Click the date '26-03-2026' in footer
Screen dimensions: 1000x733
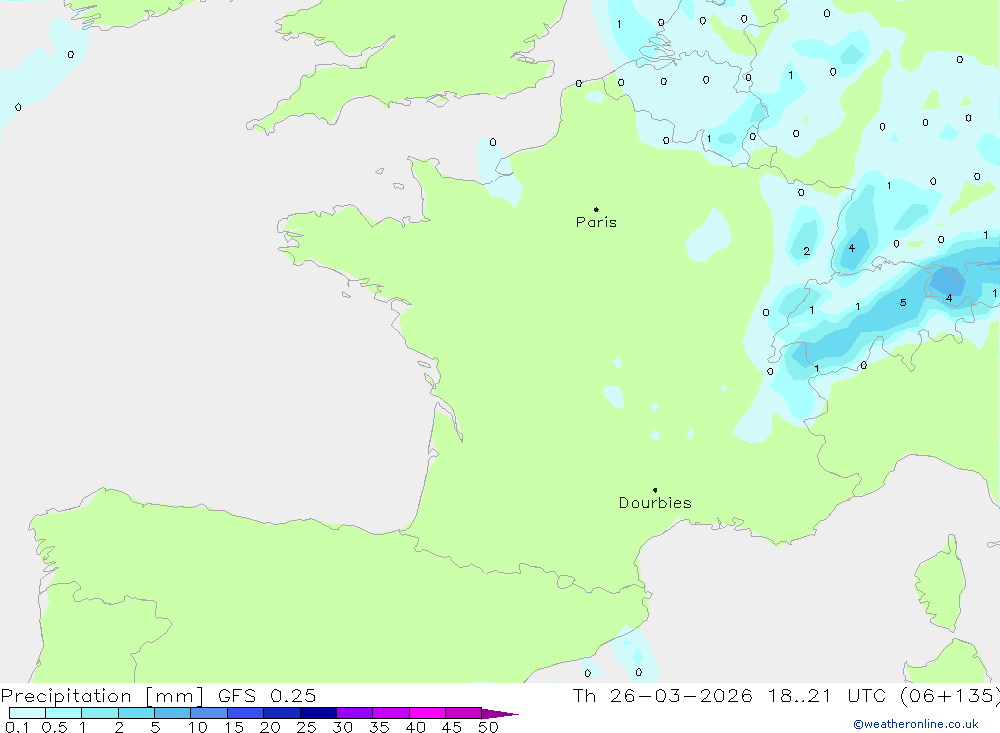pos(681,696)
